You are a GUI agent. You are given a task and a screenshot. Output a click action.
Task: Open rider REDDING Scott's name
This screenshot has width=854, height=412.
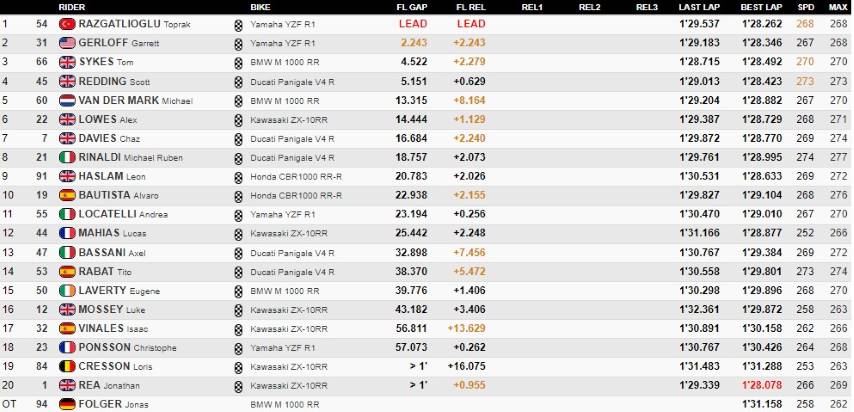(114, 81)
